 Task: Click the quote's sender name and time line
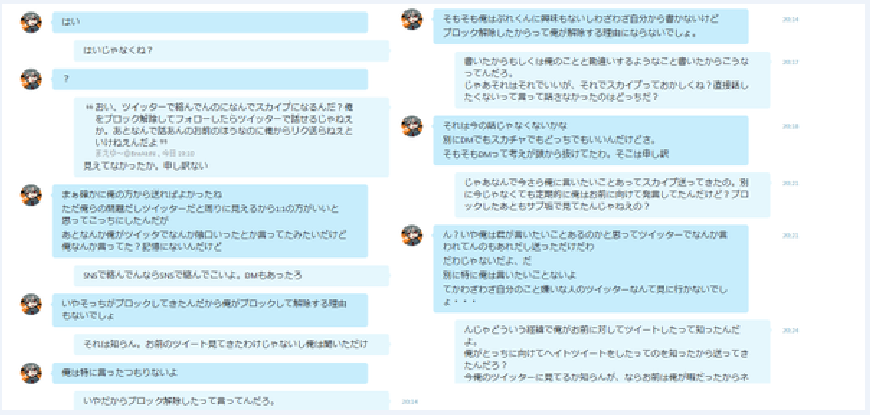point(145,153)
